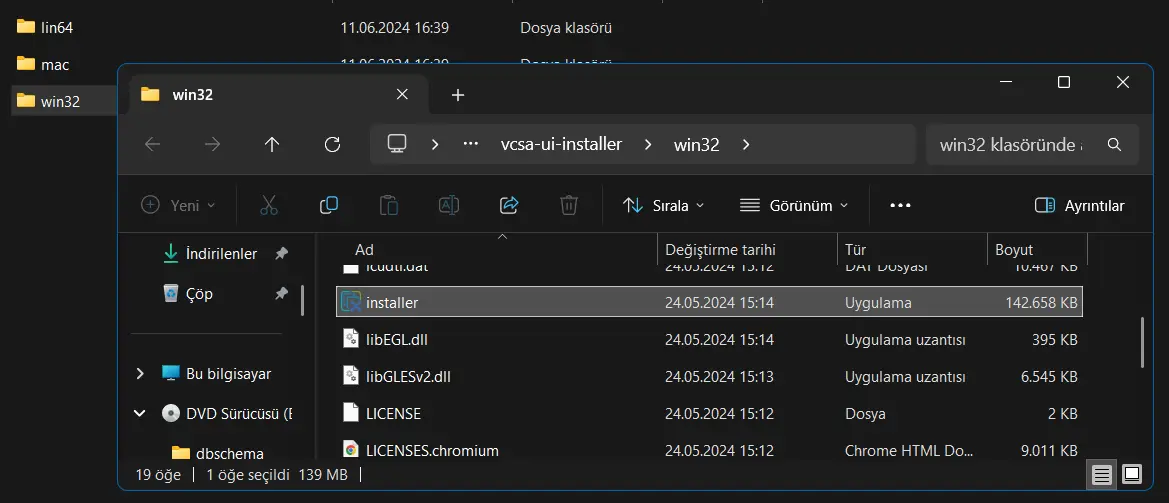This screenshot has width=1169, height=503.
Task: Open the Sırala sort dropdown
Action: pos(664,206)
